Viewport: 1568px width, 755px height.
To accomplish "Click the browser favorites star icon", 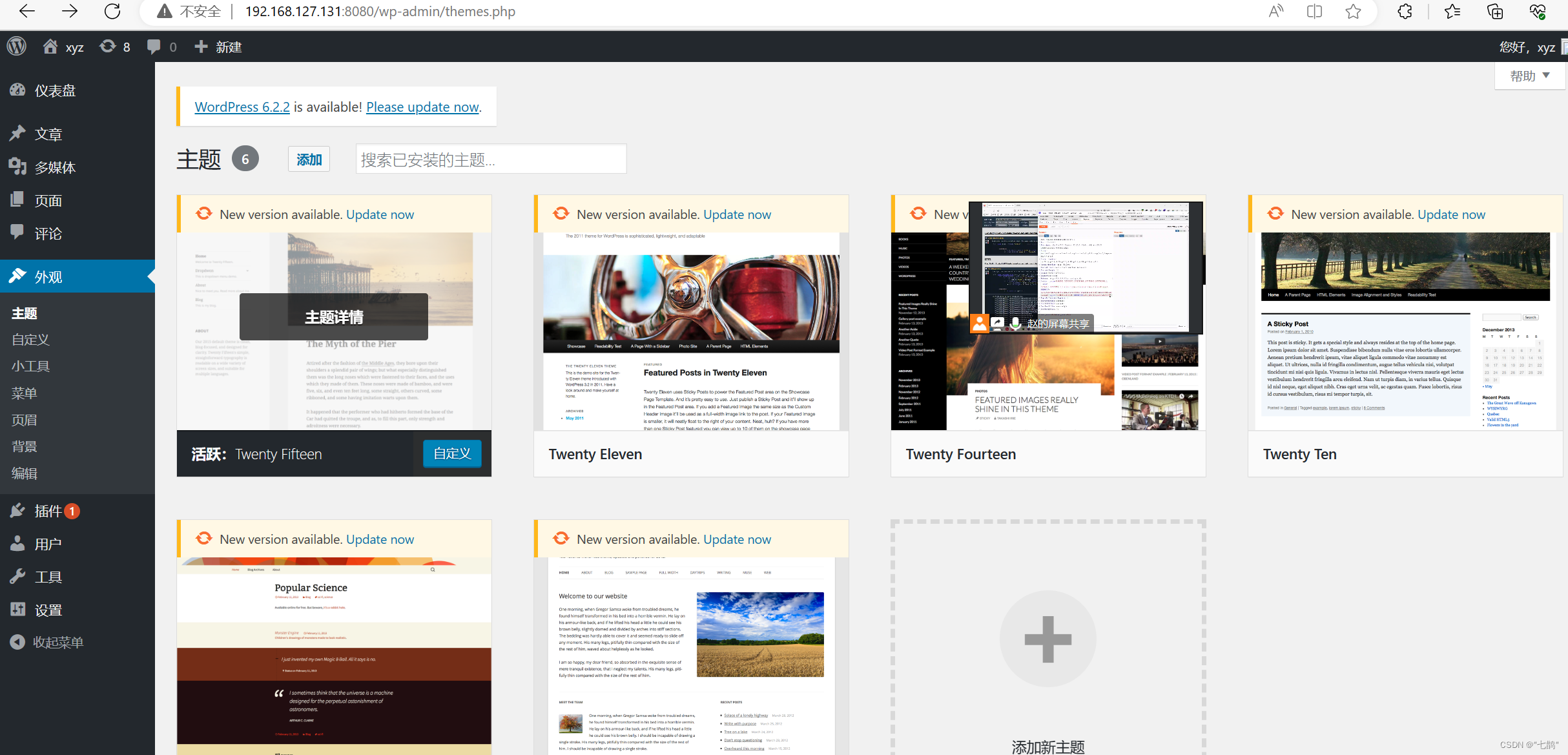I will pos(1353,11).
